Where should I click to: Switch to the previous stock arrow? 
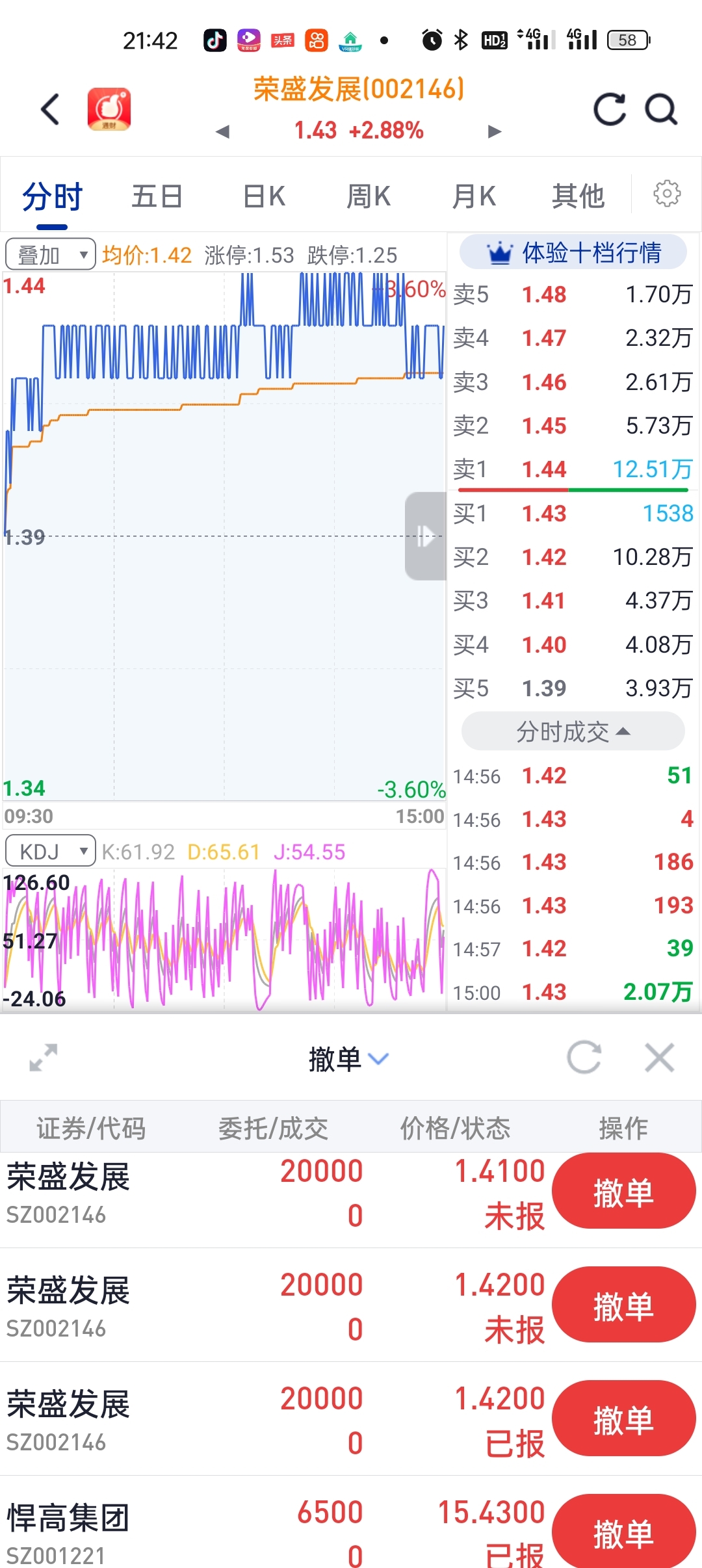point(223,132)
